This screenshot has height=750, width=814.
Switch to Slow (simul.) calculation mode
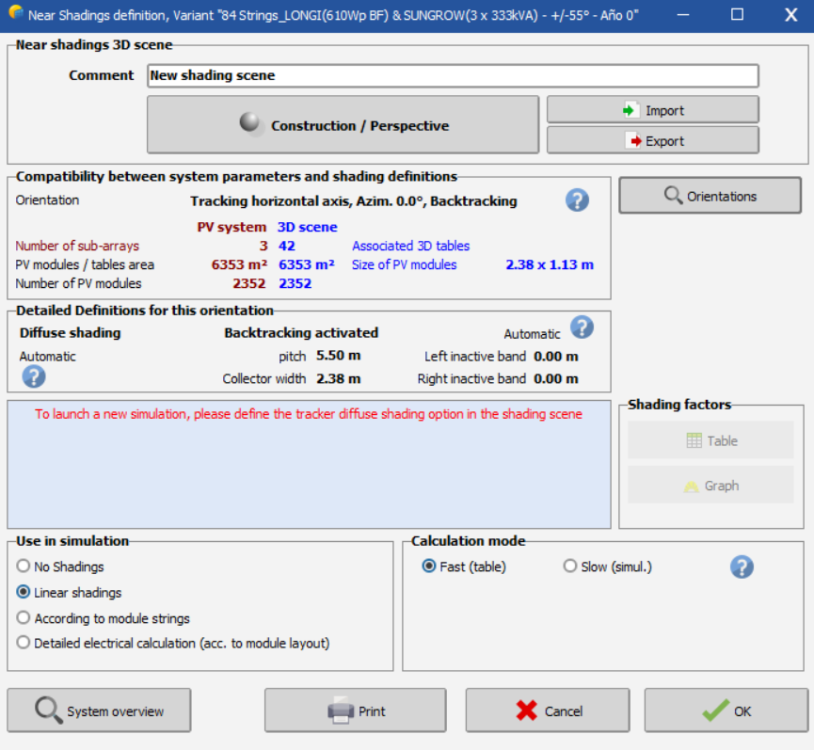(570, 567)
